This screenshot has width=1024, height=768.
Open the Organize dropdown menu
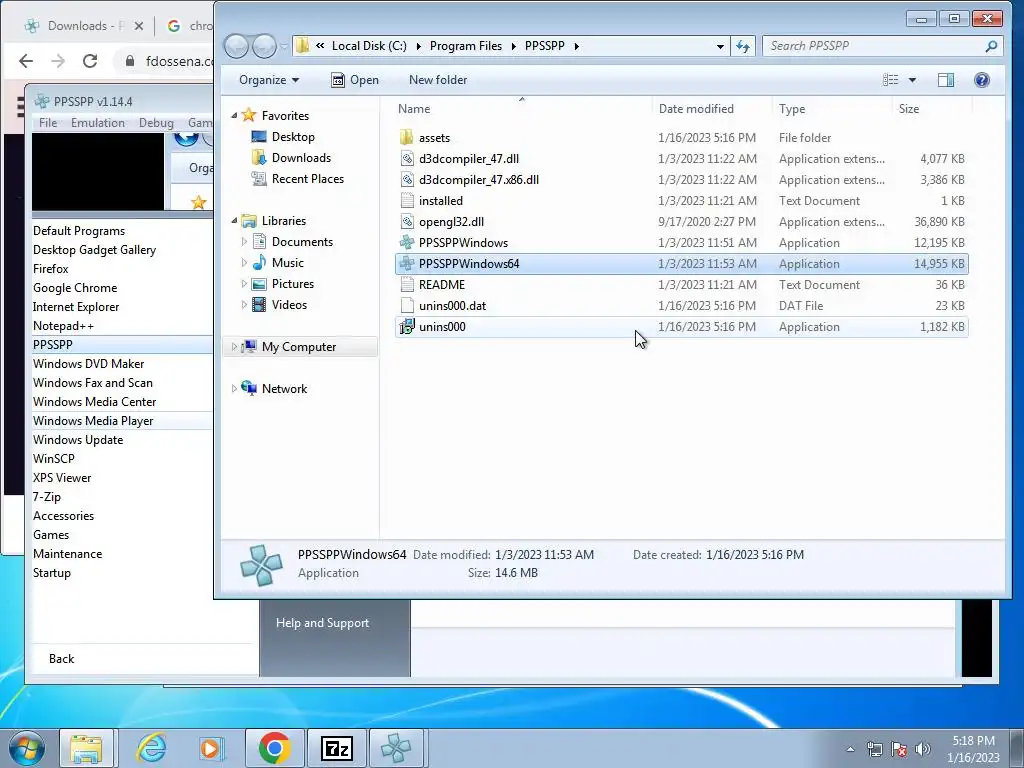click(x=268, y=80)
